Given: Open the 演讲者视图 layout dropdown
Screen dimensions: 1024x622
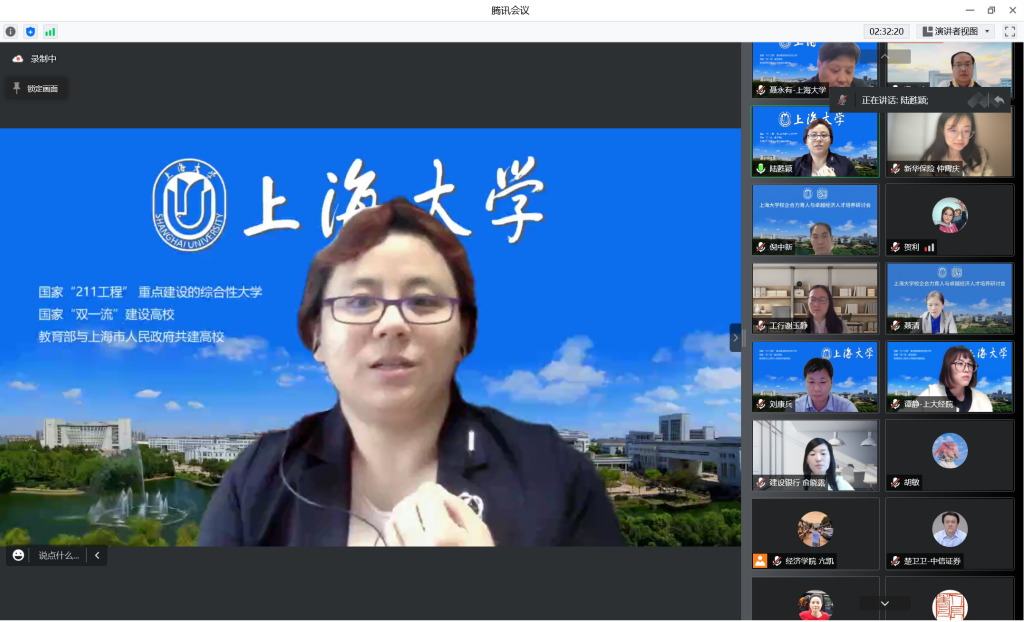Looking at the screenshot, I should [x=957, y=31].
